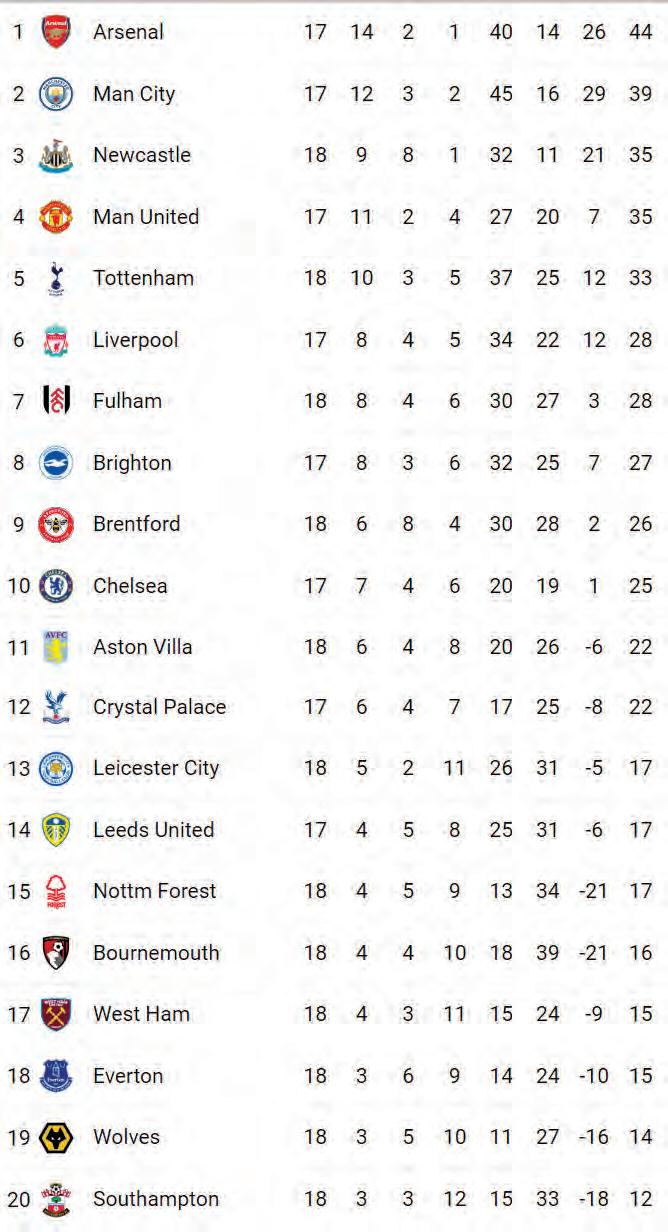
Task: Open the Crystal Palace team link
Action: [160, 708]
